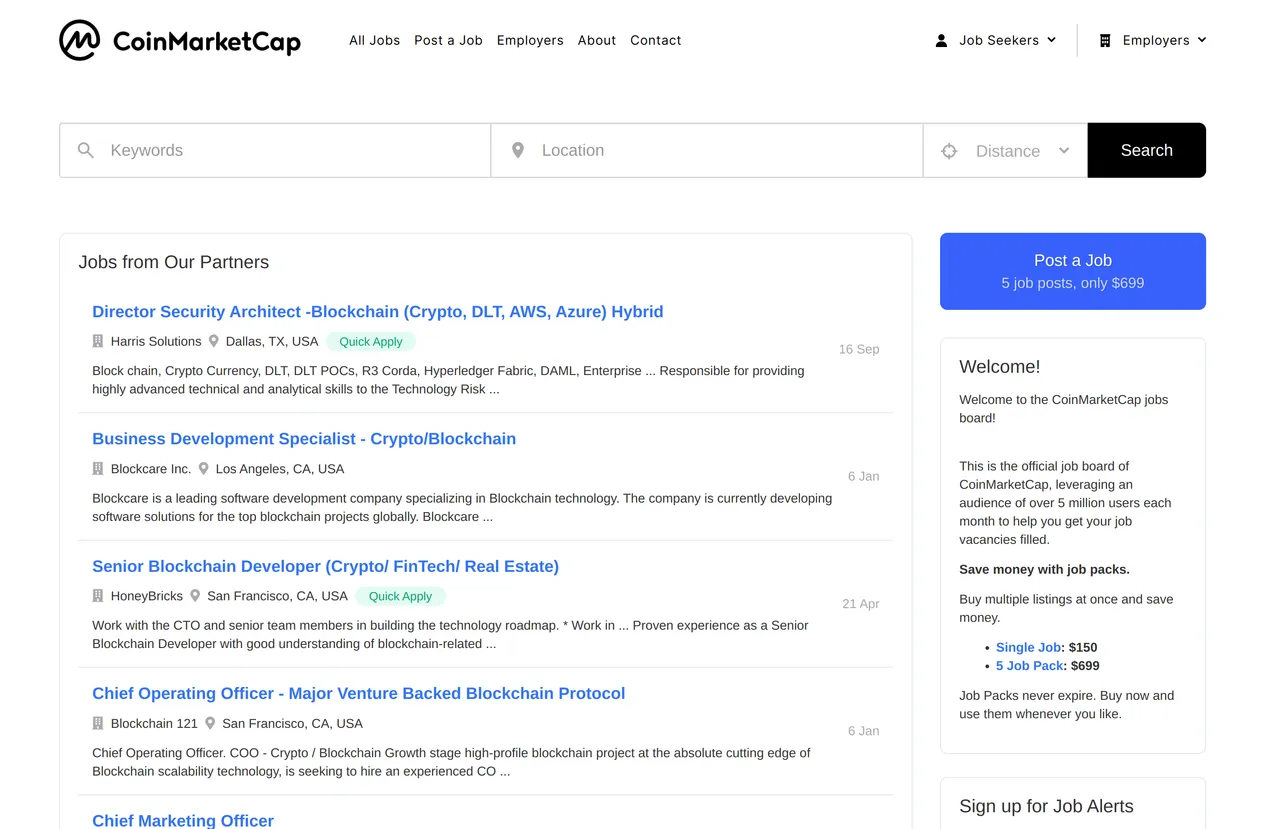The image size is (1280, 829).
Task: Click the Jobs from Our Partners heading
Action: pyautogui.click(x=174, y=262)
